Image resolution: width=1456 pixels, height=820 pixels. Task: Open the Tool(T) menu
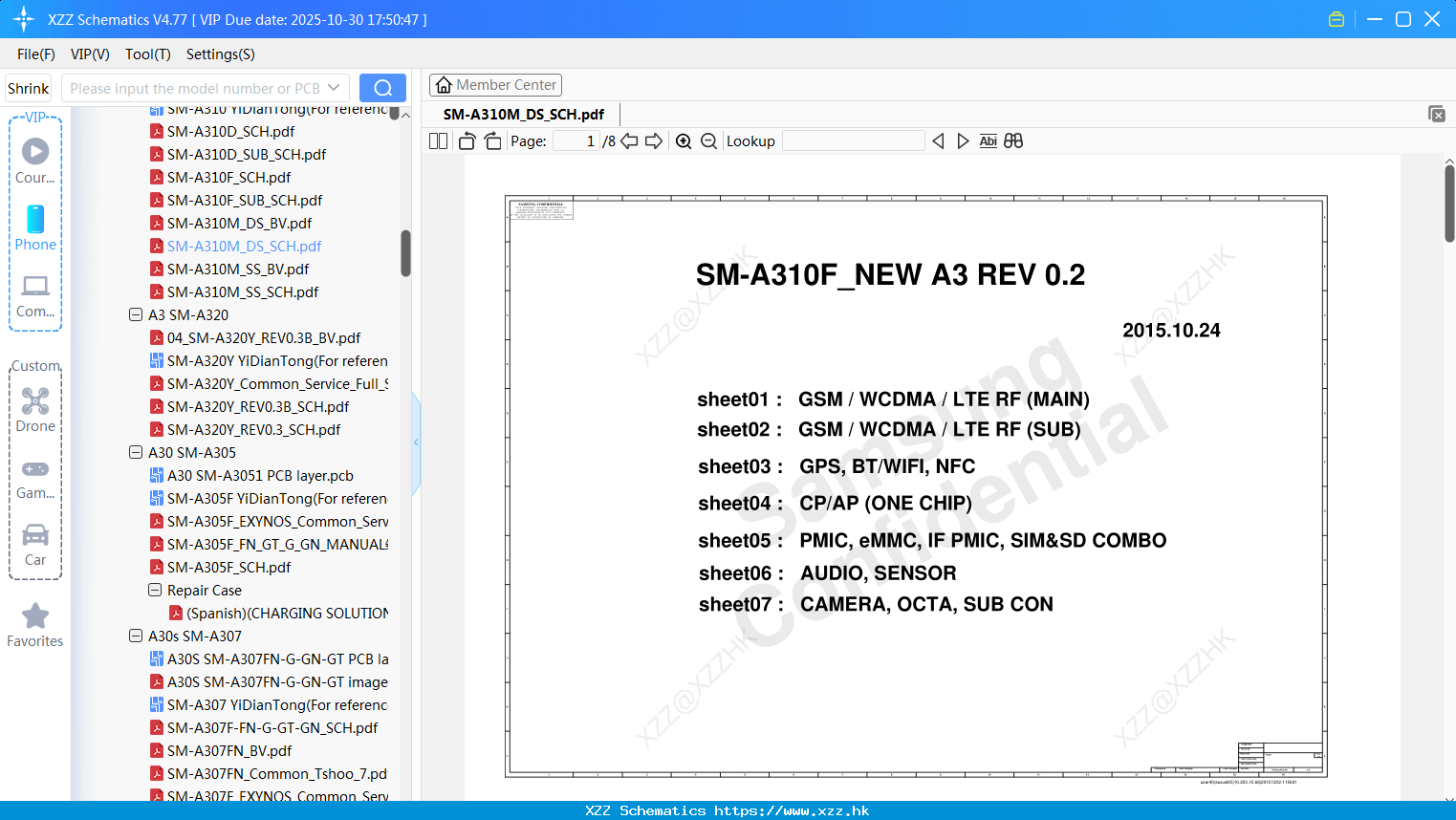click(148, 54)
